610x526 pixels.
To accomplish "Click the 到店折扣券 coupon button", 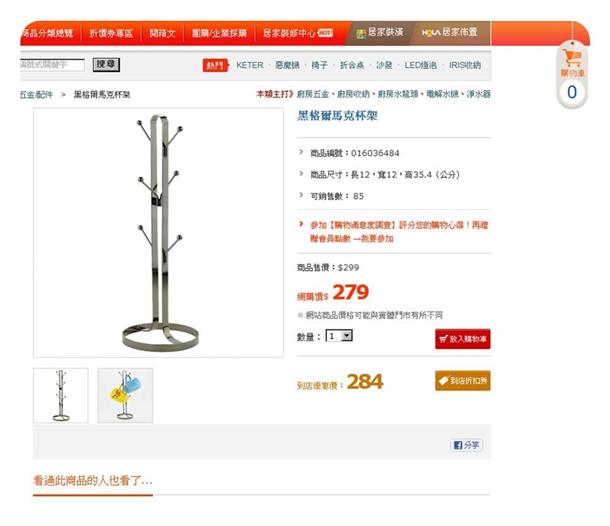I will coord(463,380).
